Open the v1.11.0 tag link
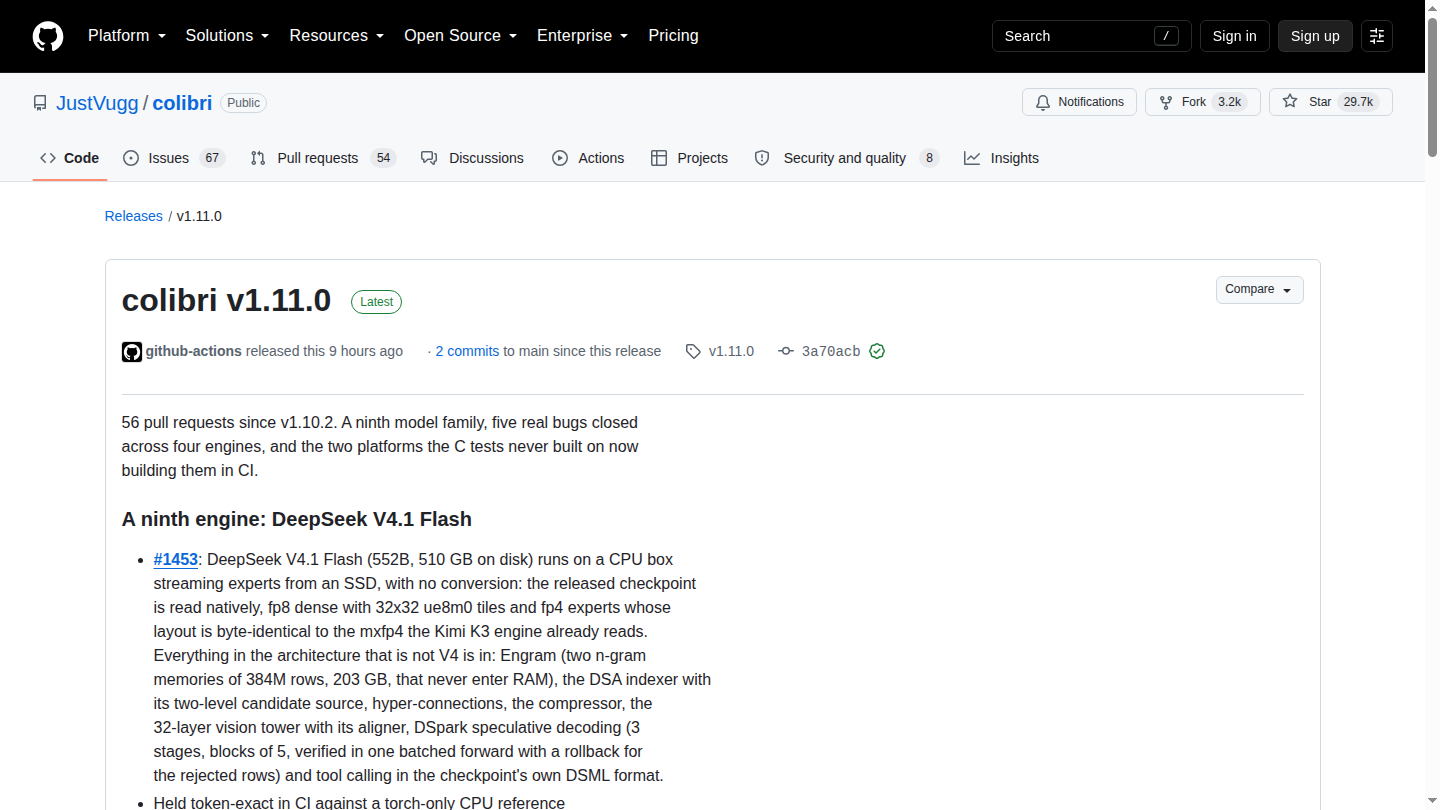Viewport: 1440px width, 810px height. click(x=731, y=351)
